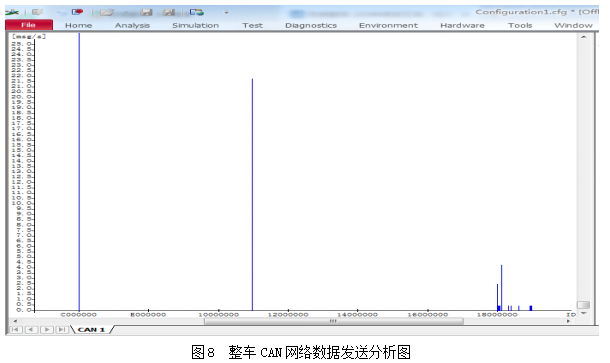
Task: Switch to the Simulation ribbon tab
Action: 195,25
